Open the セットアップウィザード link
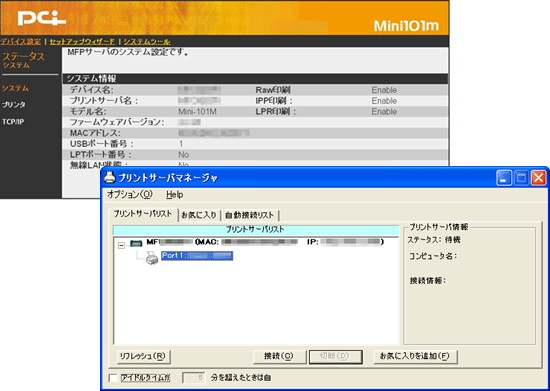The height and width of the screenshot is (391, 550). click(x=82, y=42)
